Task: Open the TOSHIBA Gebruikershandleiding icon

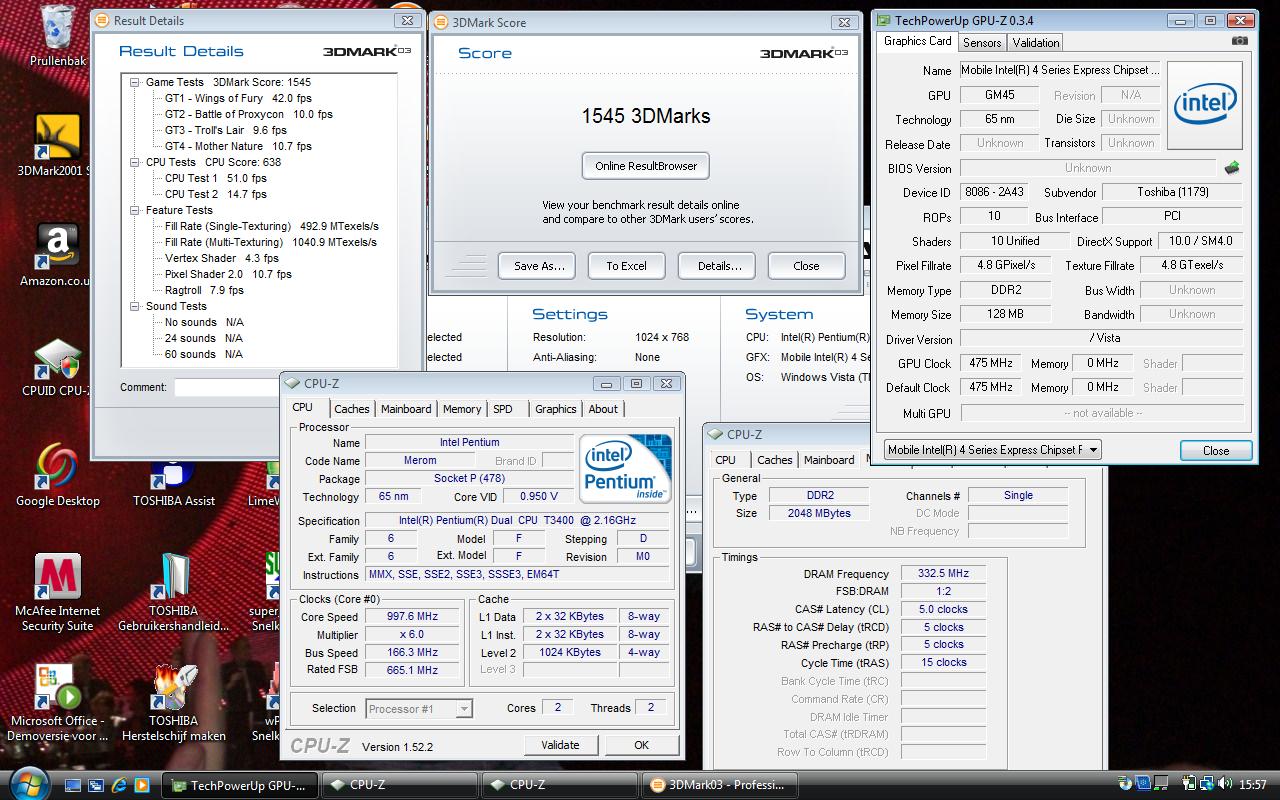Action: (173, 593)
